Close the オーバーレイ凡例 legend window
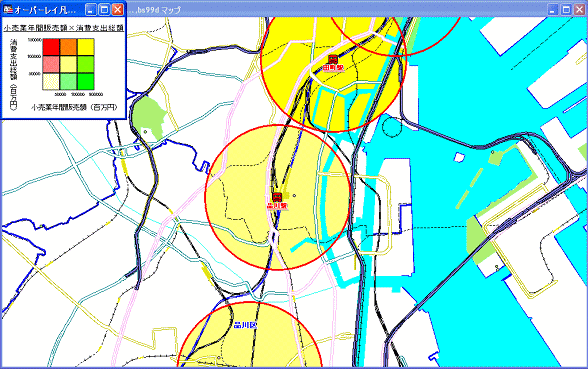 118,9
